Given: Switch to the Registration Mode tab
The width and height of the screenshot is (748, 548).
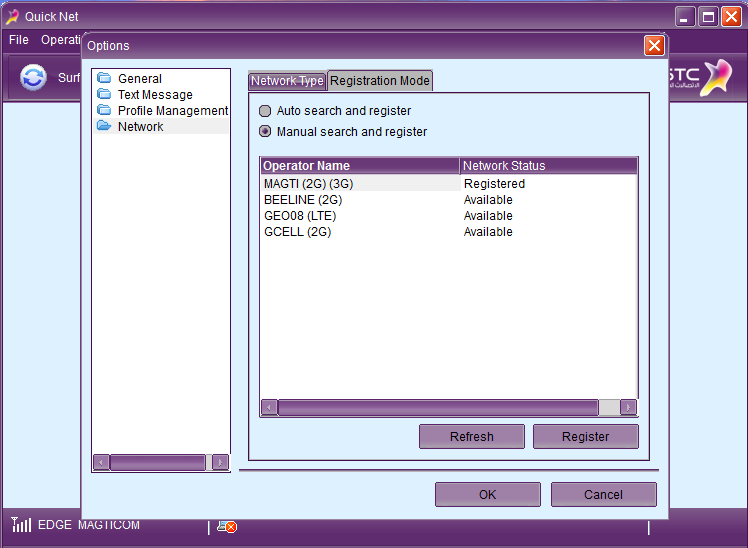Looking at the screenshot, I should (x=380, y=81).
